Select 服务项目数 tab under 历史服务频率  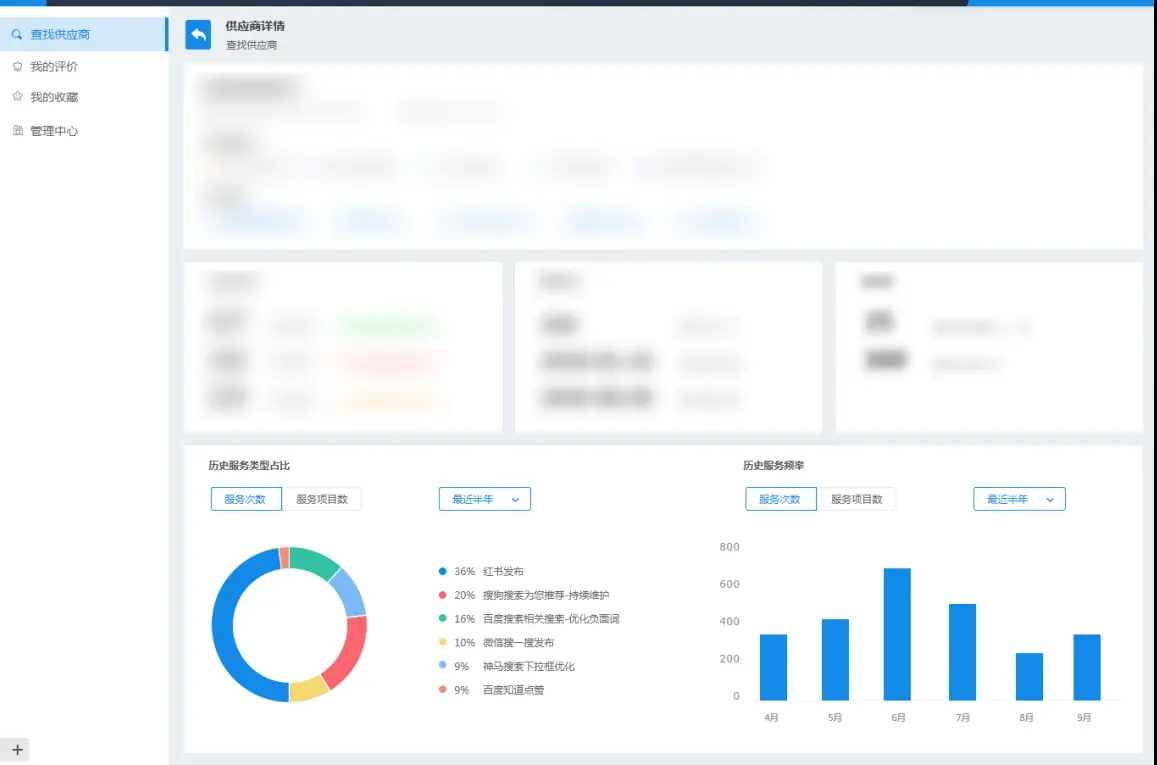857,499
